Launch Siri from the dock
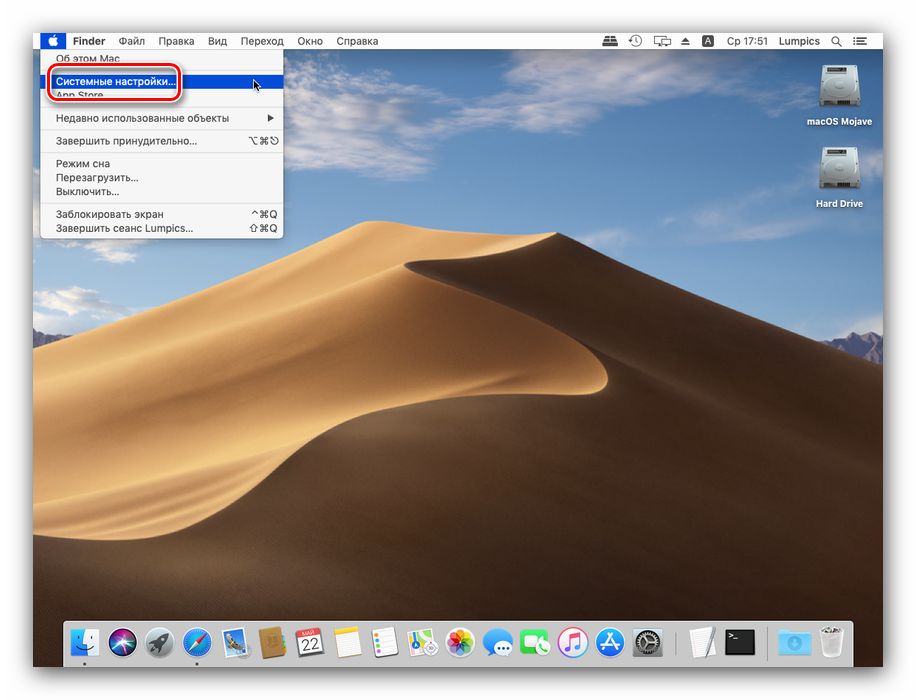Viewport: 916px width, 700px height. click(x=122, y=642)
